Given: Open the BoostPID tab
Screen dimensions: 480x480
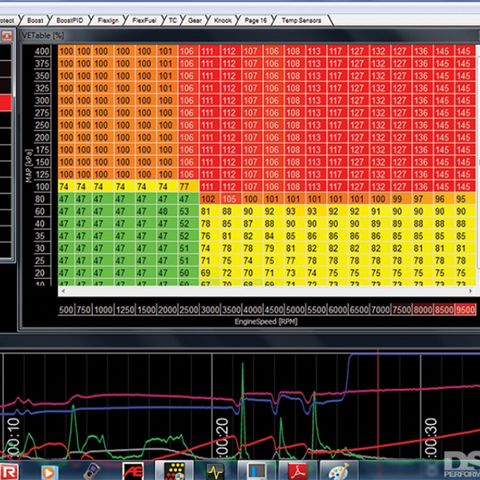Looking at the screenshot, I should pyautogui.click(x=69, y=20).
